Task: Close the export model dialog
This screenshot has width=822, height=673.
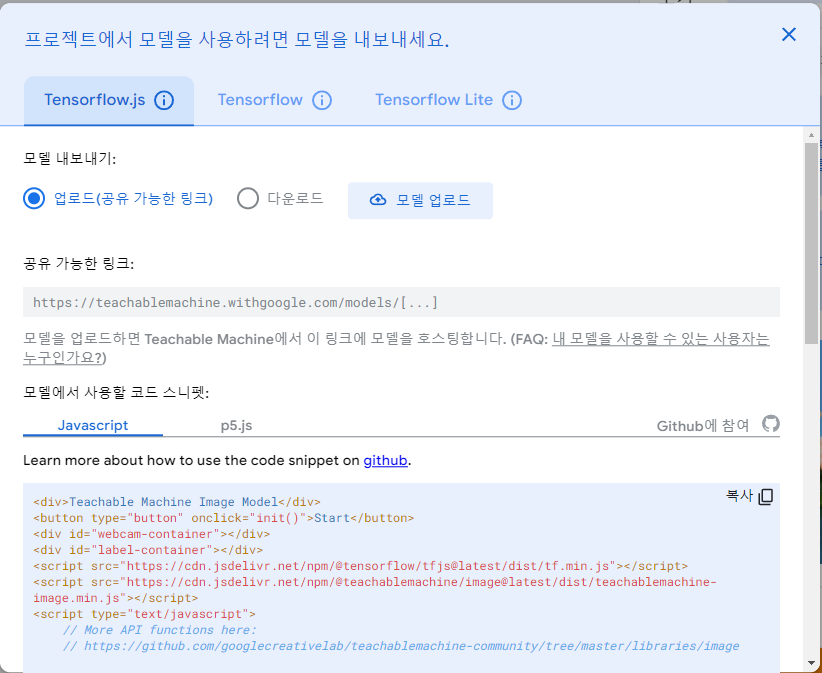Action: [788, 35]
